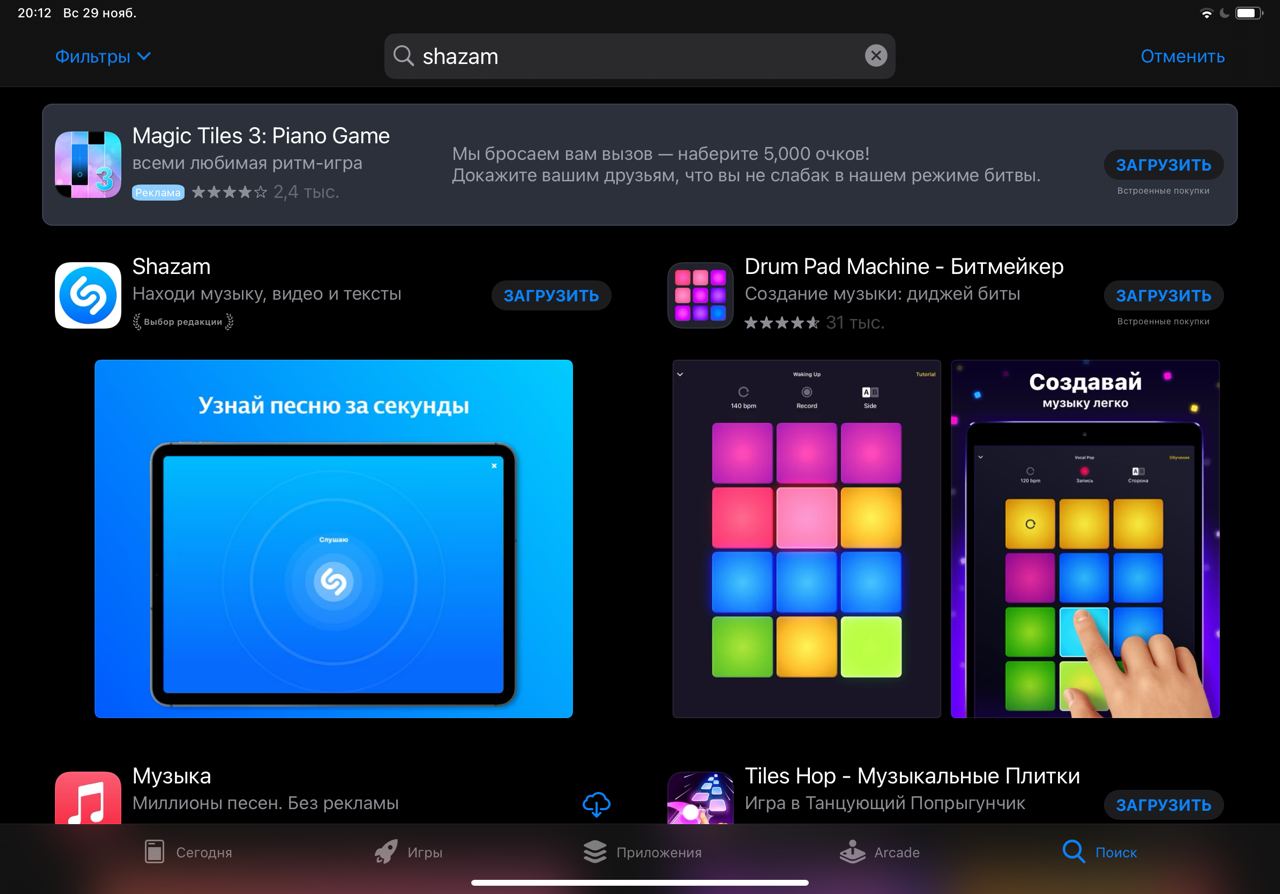Click the subtitle 'Игра в Танцующий Попрыгунчик'
This screenshot has width=1280, height=894.
point(885,803)
